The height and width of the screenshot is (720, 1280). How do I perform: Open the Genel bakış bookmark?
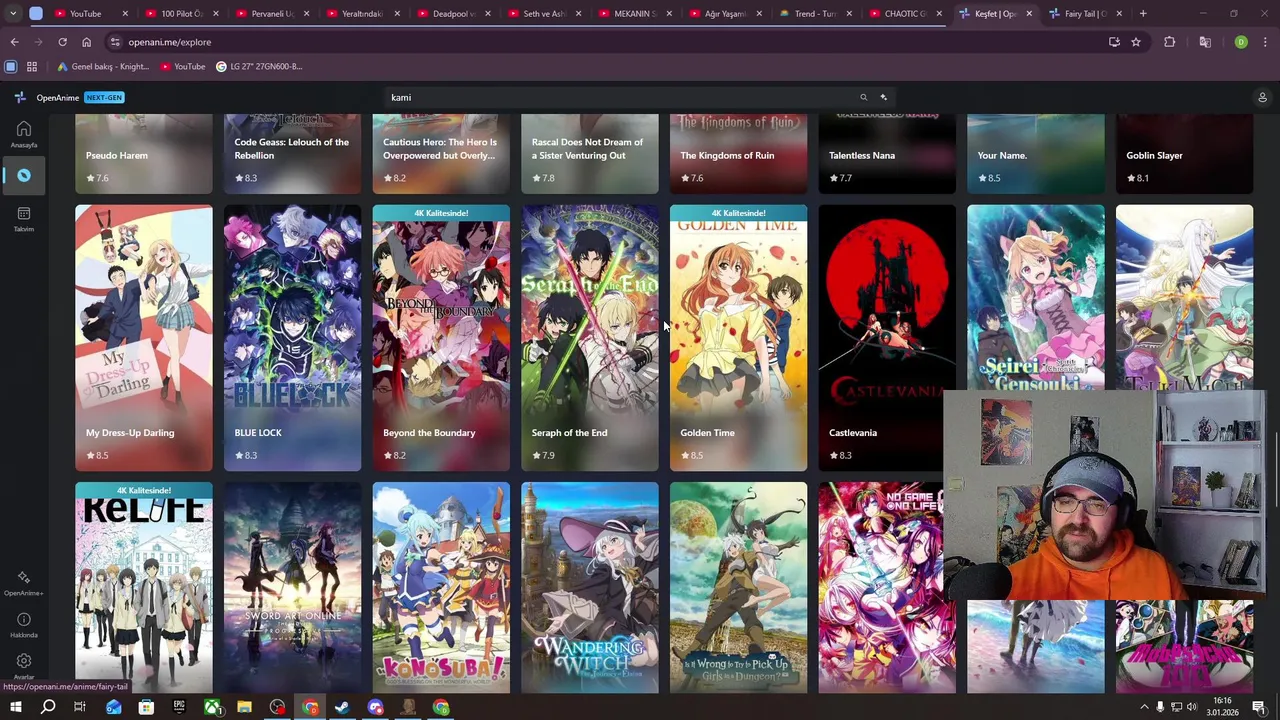click(x=103, y=67)
